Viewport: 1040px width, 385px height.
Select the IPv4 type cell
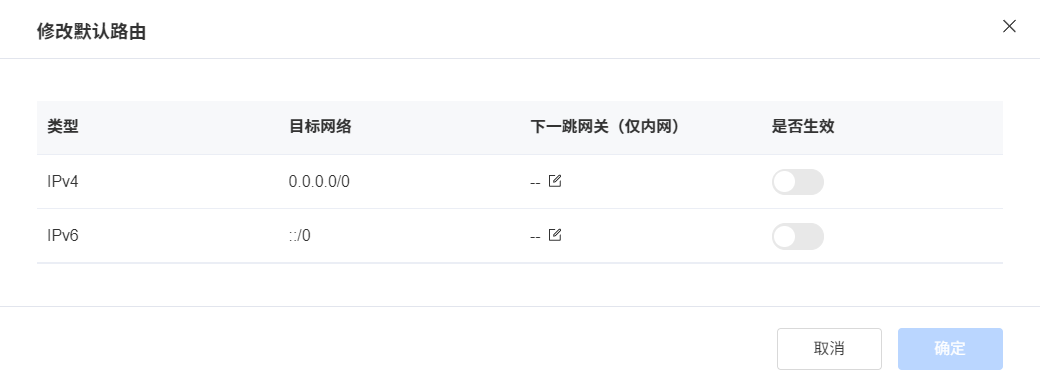tap(63, 181)
